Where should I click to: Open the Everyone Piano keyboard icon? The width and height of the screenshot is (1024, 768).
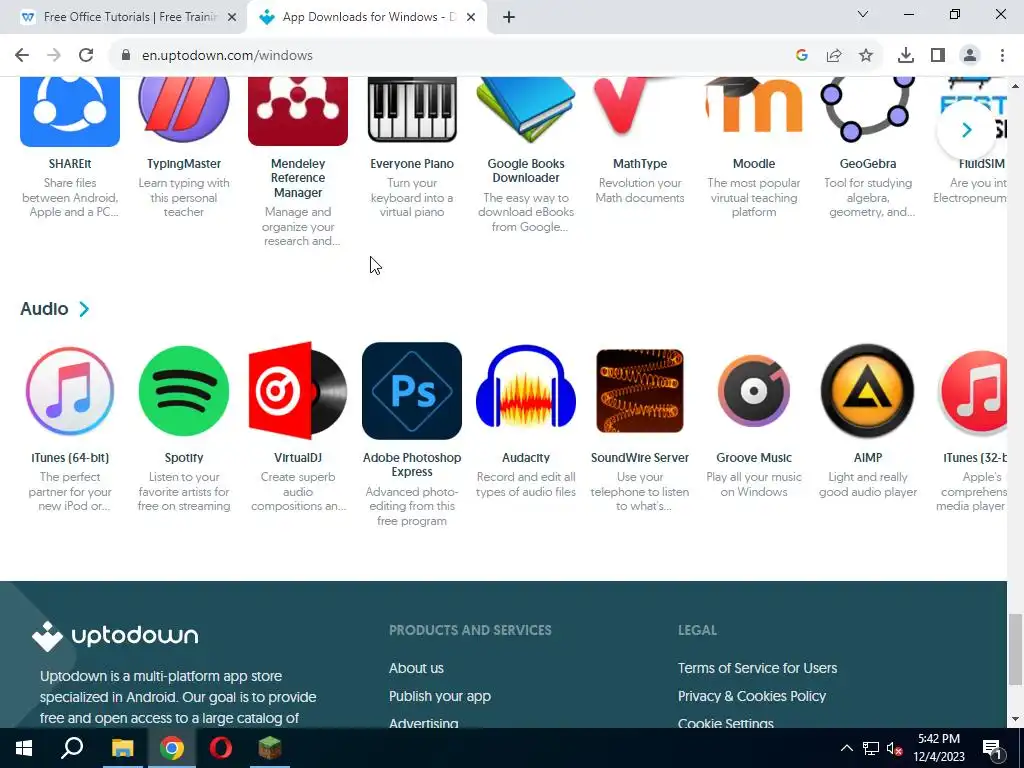412,110
